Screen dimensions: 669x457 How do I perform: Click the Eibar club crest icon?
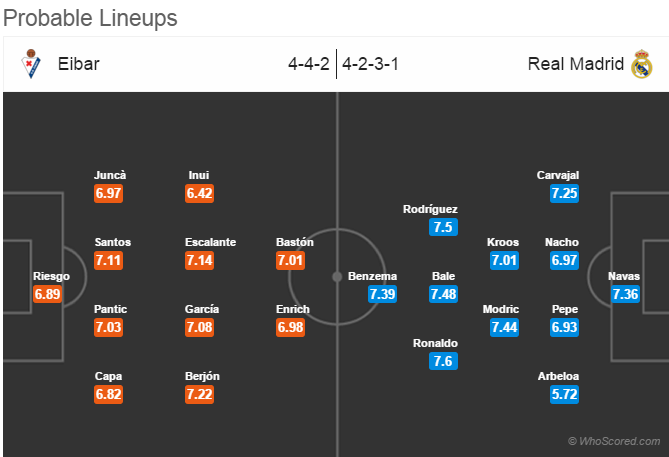[31, 64]
